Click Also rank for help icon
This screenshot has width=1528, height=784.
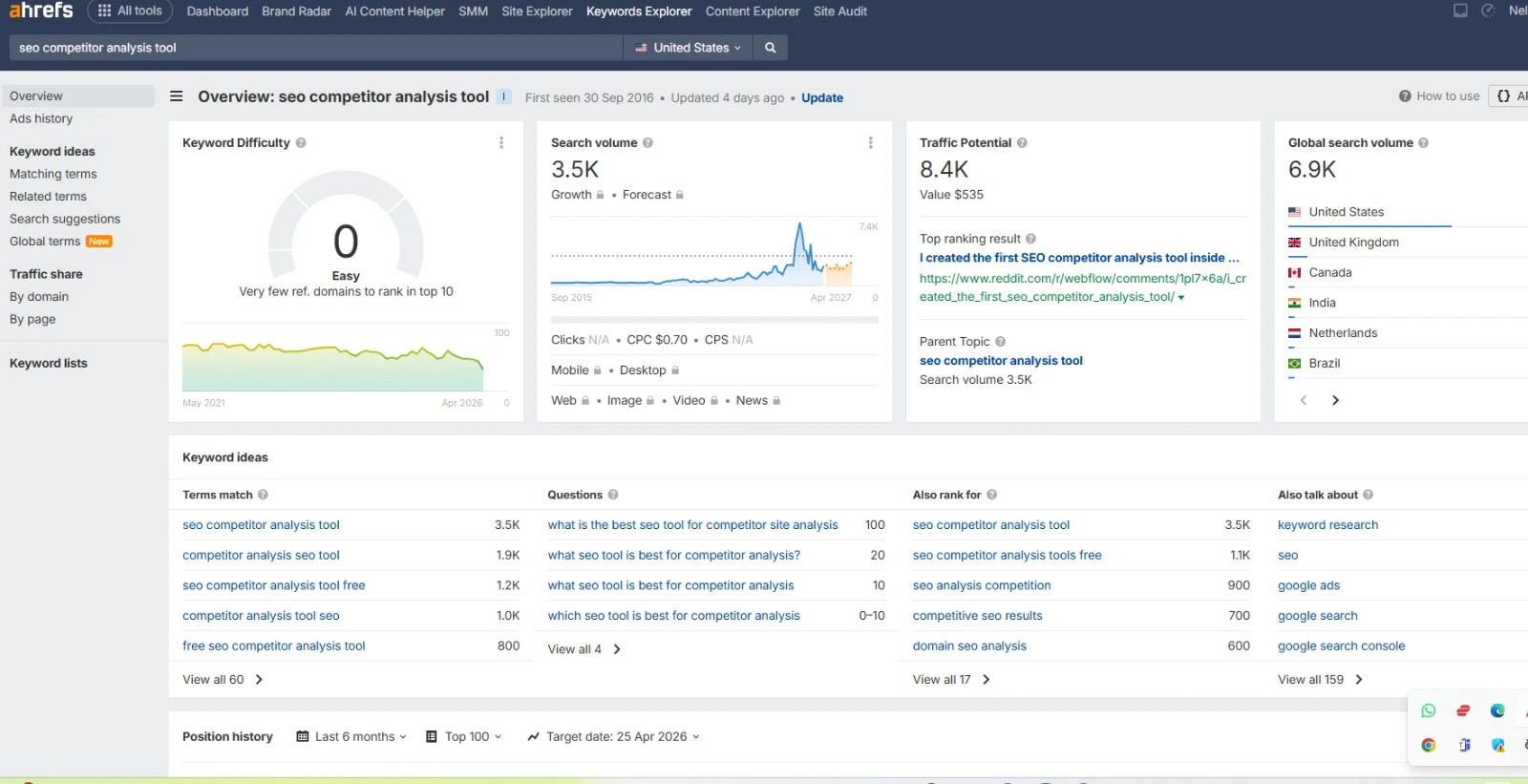tap(991, 495)
